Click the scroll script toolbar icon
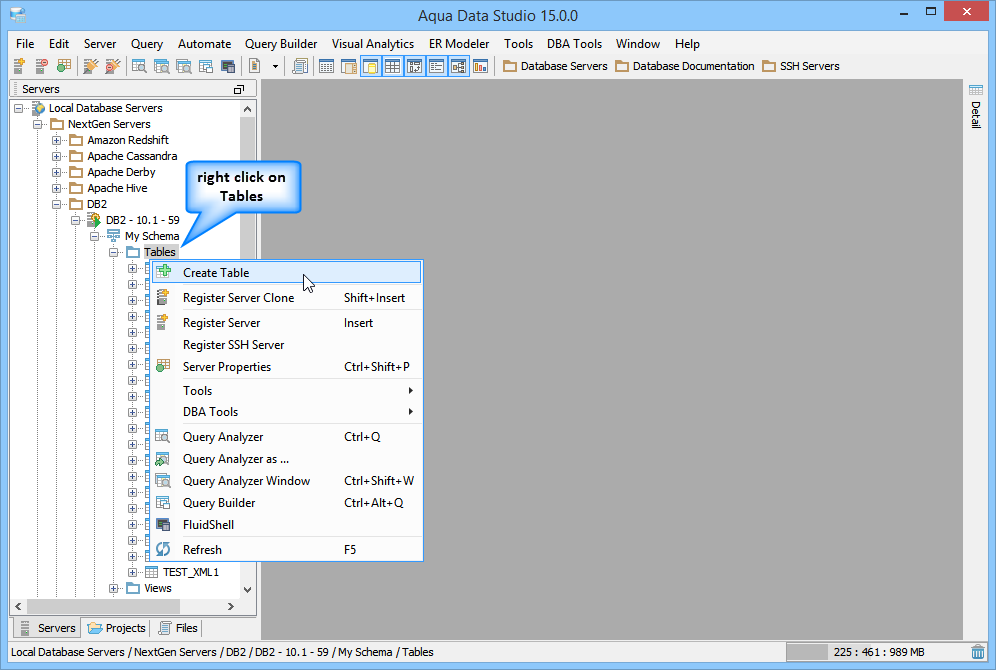The image size is (996, 670). coord(300,65)
